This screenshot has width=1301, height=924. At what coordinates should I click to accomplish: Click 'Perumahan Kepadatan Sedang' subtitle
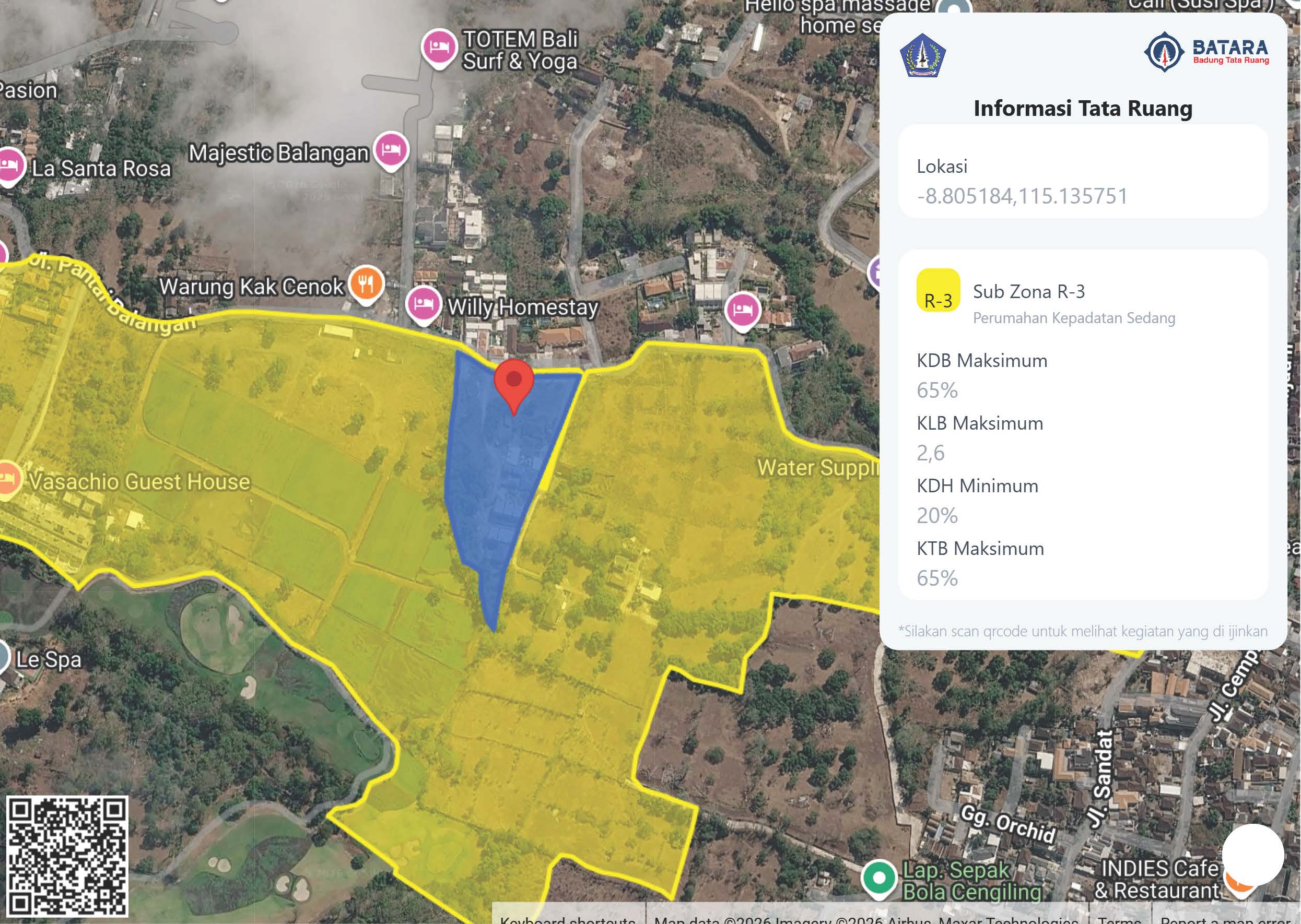click(x=1074, y=317)
